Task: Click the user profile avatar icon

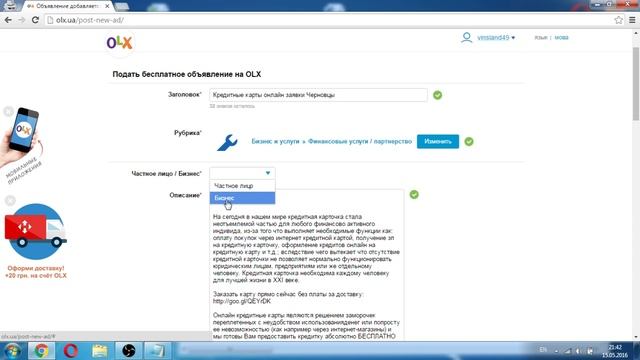Action: [467, 38]
